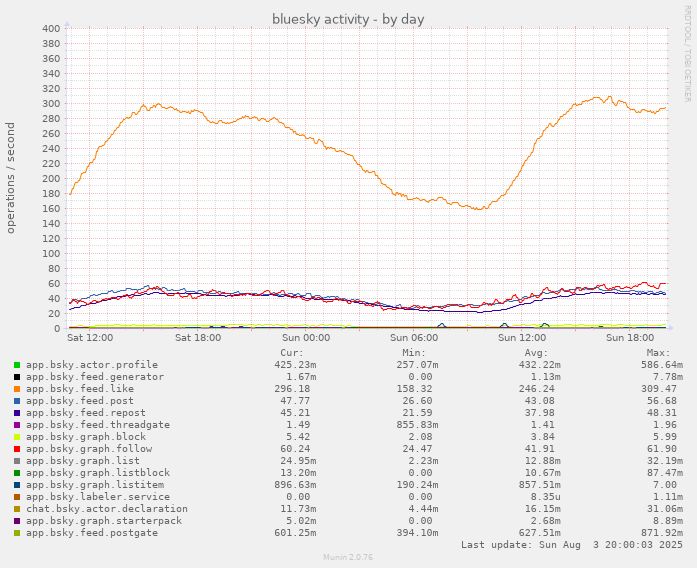Viewport: 697px width, 568px height.
Task: Click the 'Sun 18:00' x-axis label
Action: [630, 338]
